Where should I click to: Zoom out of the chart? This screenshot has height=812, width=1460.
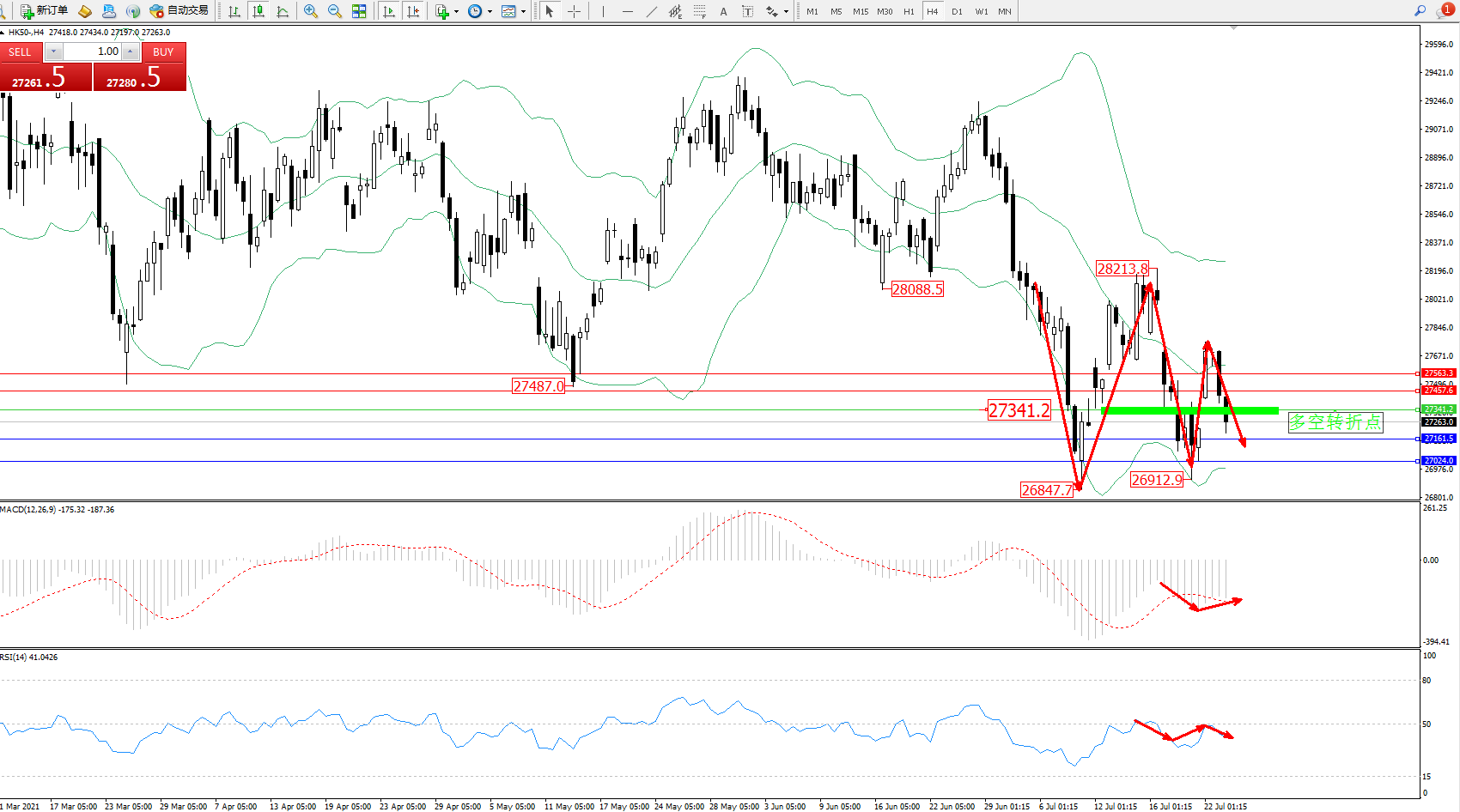click(x=335, y=11)
